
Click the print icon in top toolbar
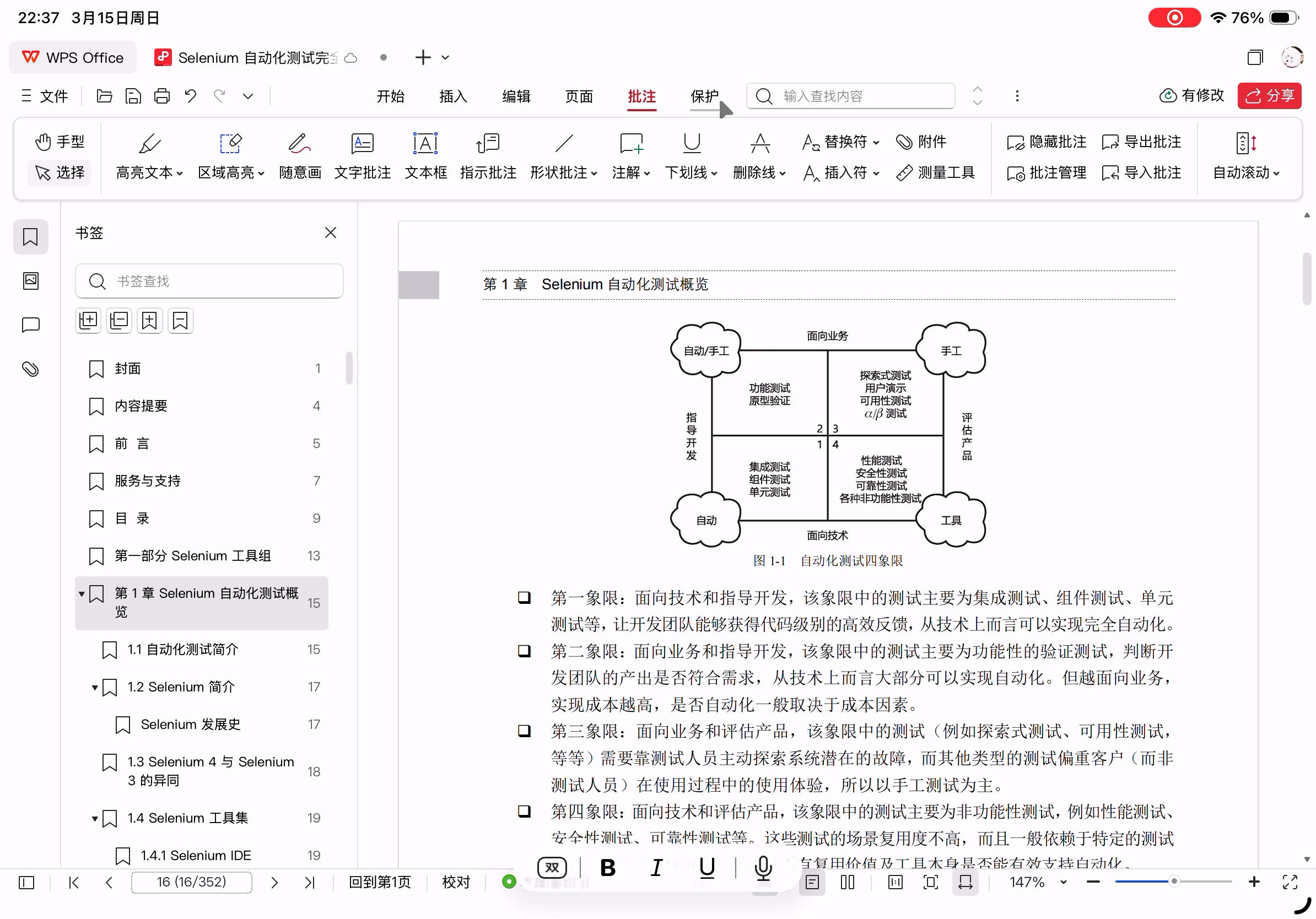tap(162, 96)
